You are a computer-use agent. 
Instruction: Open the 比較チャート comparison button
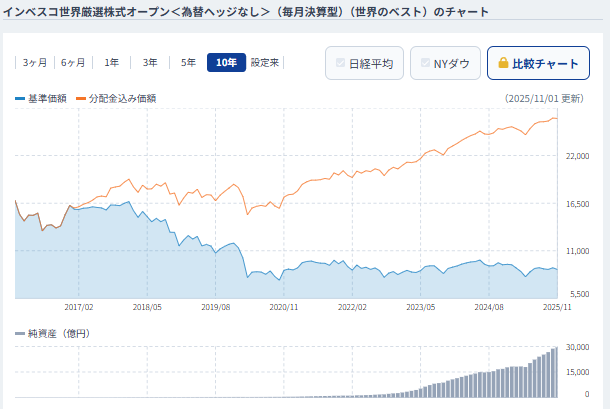(538, 63)
